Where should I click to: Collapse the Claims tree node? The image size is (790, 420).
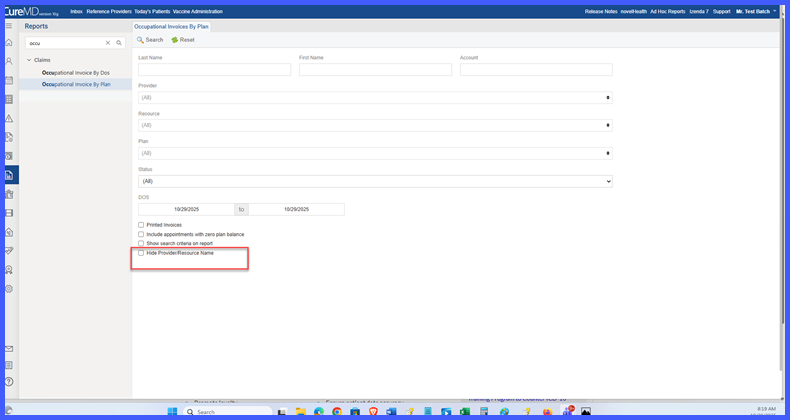(x=29, y=60)
